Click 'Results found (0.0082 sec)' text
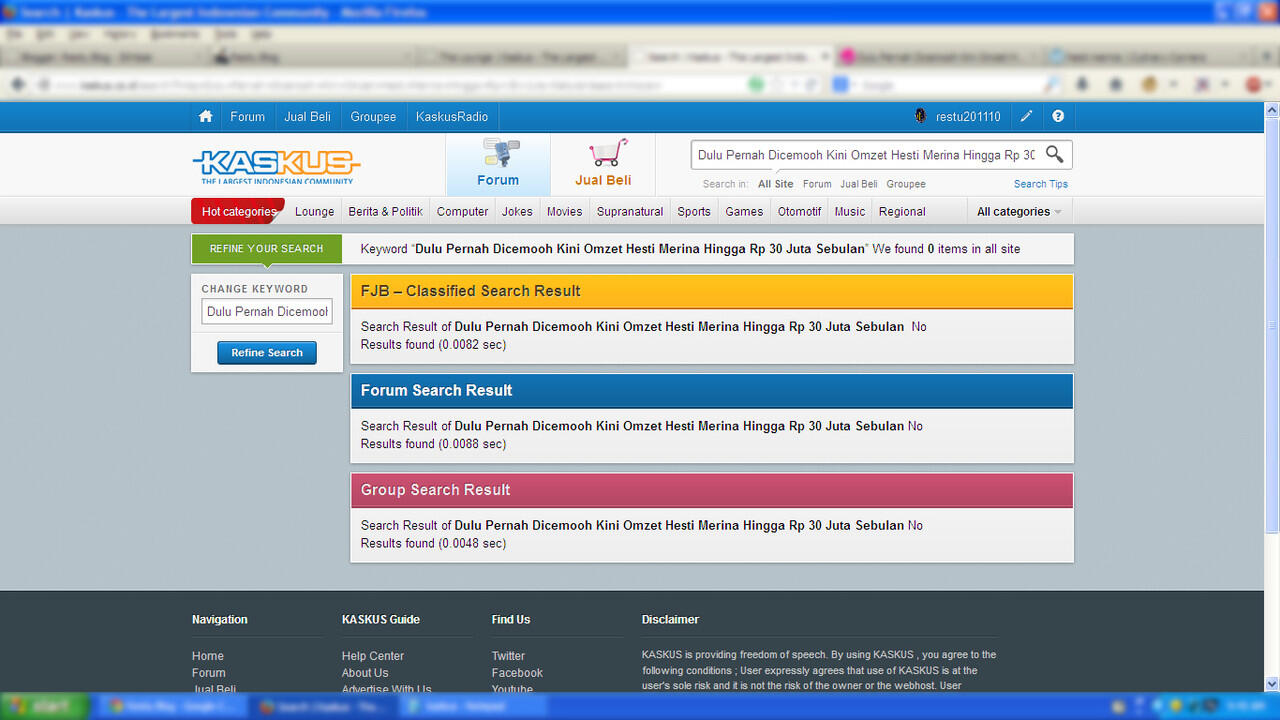The image size is (1280, 720). click(x=433, y=345)
